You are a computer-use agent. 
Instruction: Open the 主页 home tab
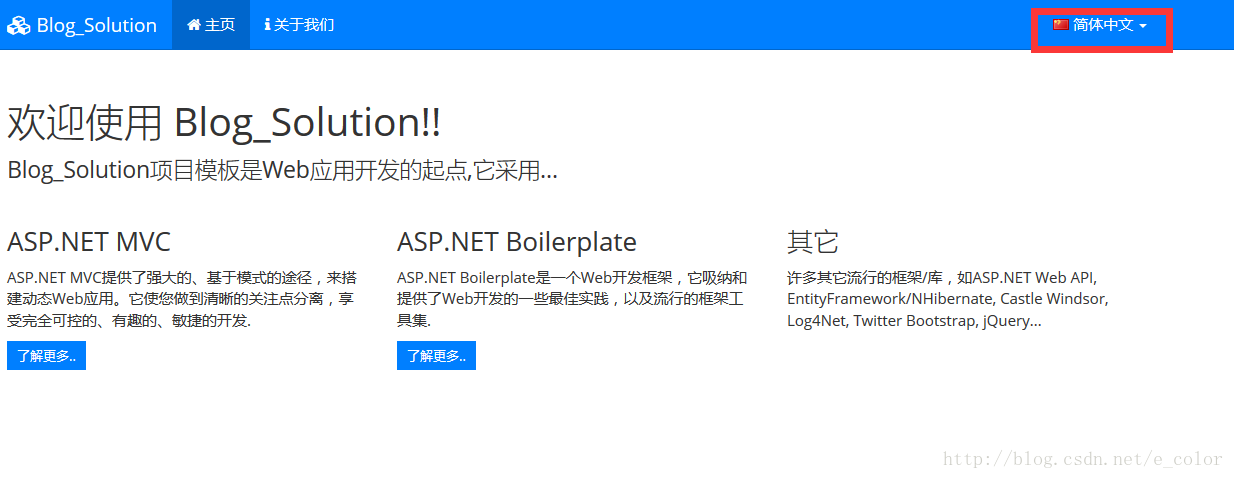click(210, 24)
